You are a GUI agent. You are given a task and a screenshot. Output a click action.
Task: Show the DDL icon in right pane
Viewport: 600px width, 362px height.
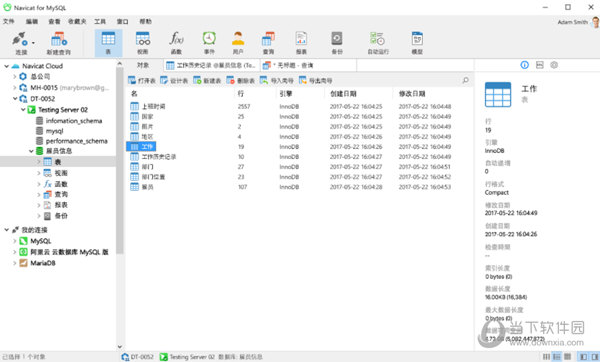pyautogui.click(x=540, y=65)
